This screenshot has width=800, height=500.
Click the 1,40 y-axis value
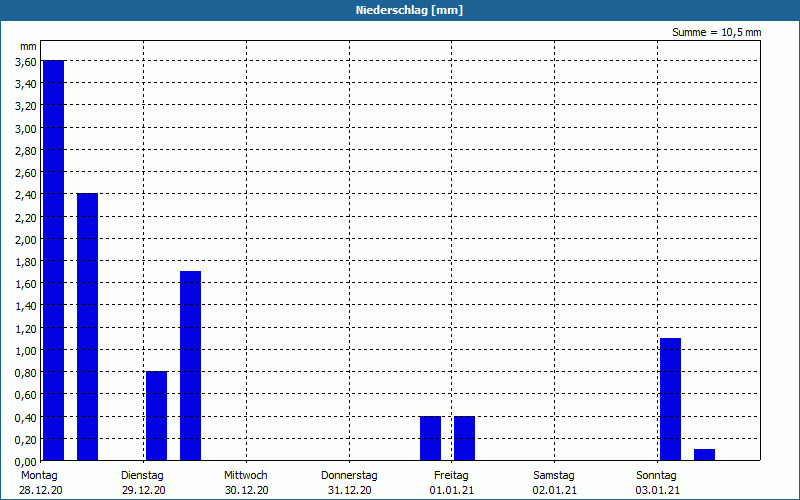pos(26,306)
